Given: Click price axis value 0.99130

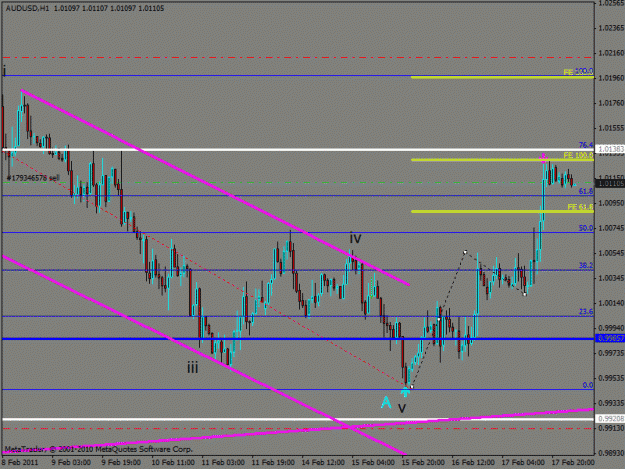Looking at the screenshot, I should 611,428.
